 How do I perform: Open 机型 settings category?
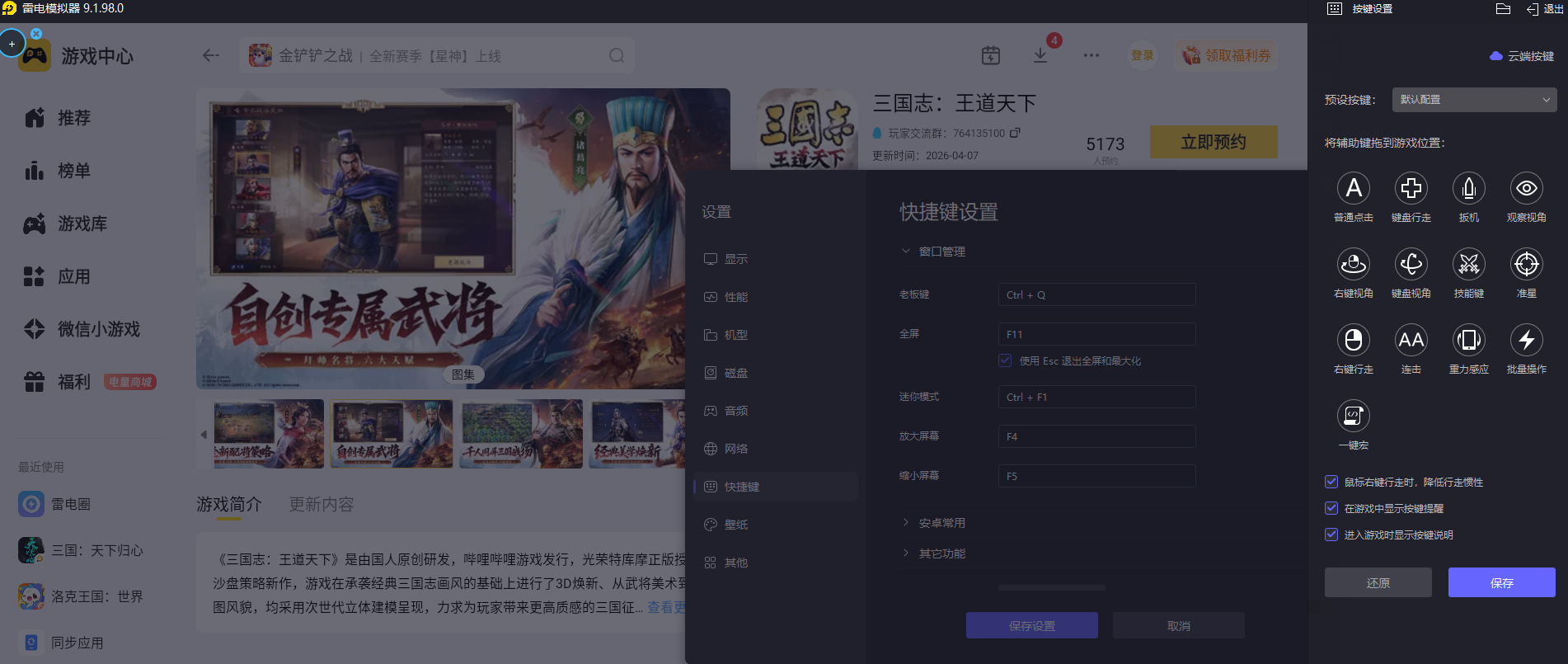pyautogui.click(x=775, y=335)
